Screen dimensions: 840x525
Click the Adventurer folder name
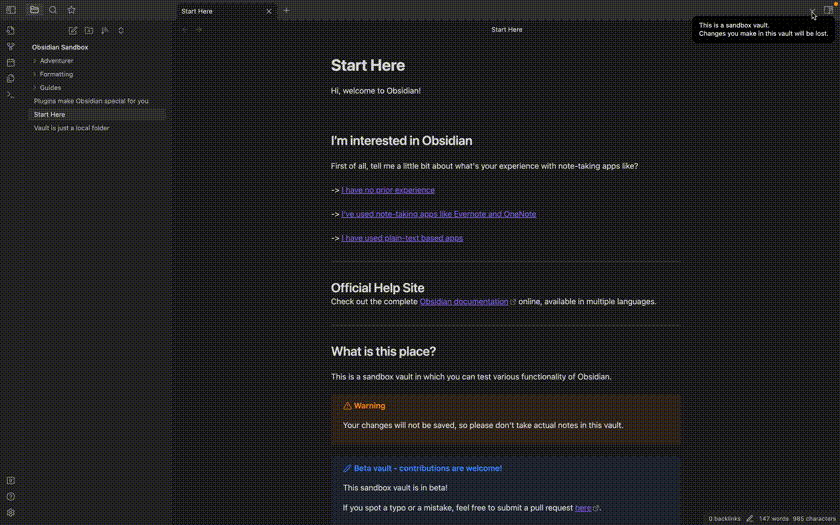tap(56, 61)
